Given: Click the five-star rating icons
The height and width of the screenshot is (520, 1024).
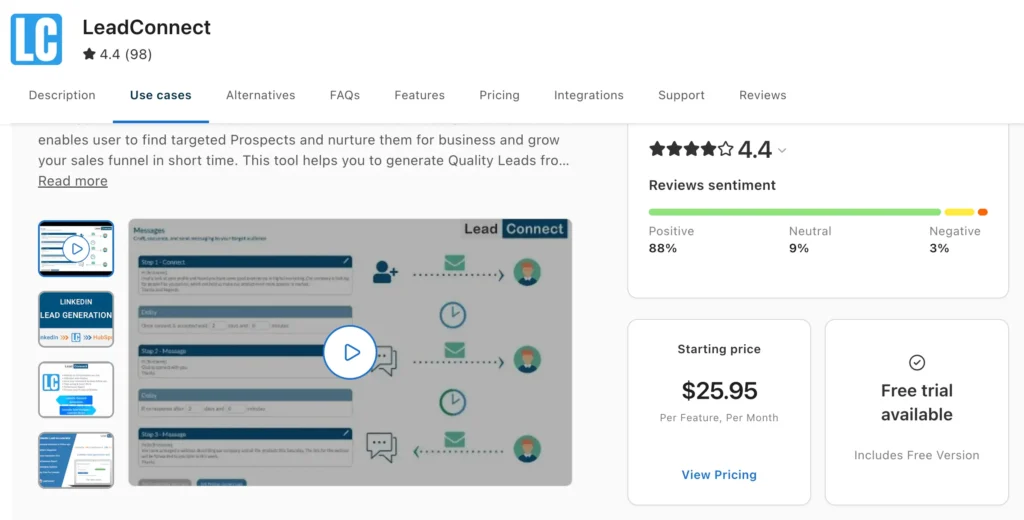Looking at the screenshot, I should click(691, 150).
